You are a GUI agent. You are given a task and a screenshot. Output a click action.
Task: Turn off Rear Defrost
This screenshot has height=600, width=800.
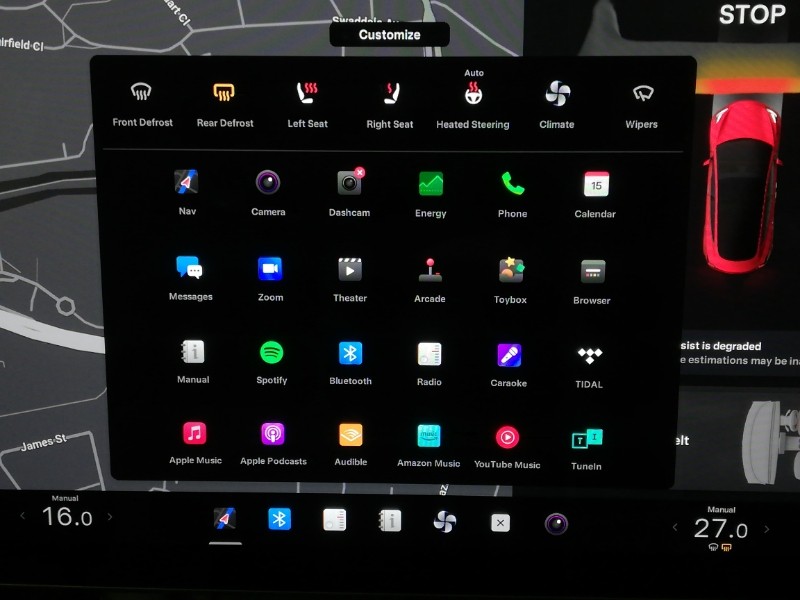[224, 94]
